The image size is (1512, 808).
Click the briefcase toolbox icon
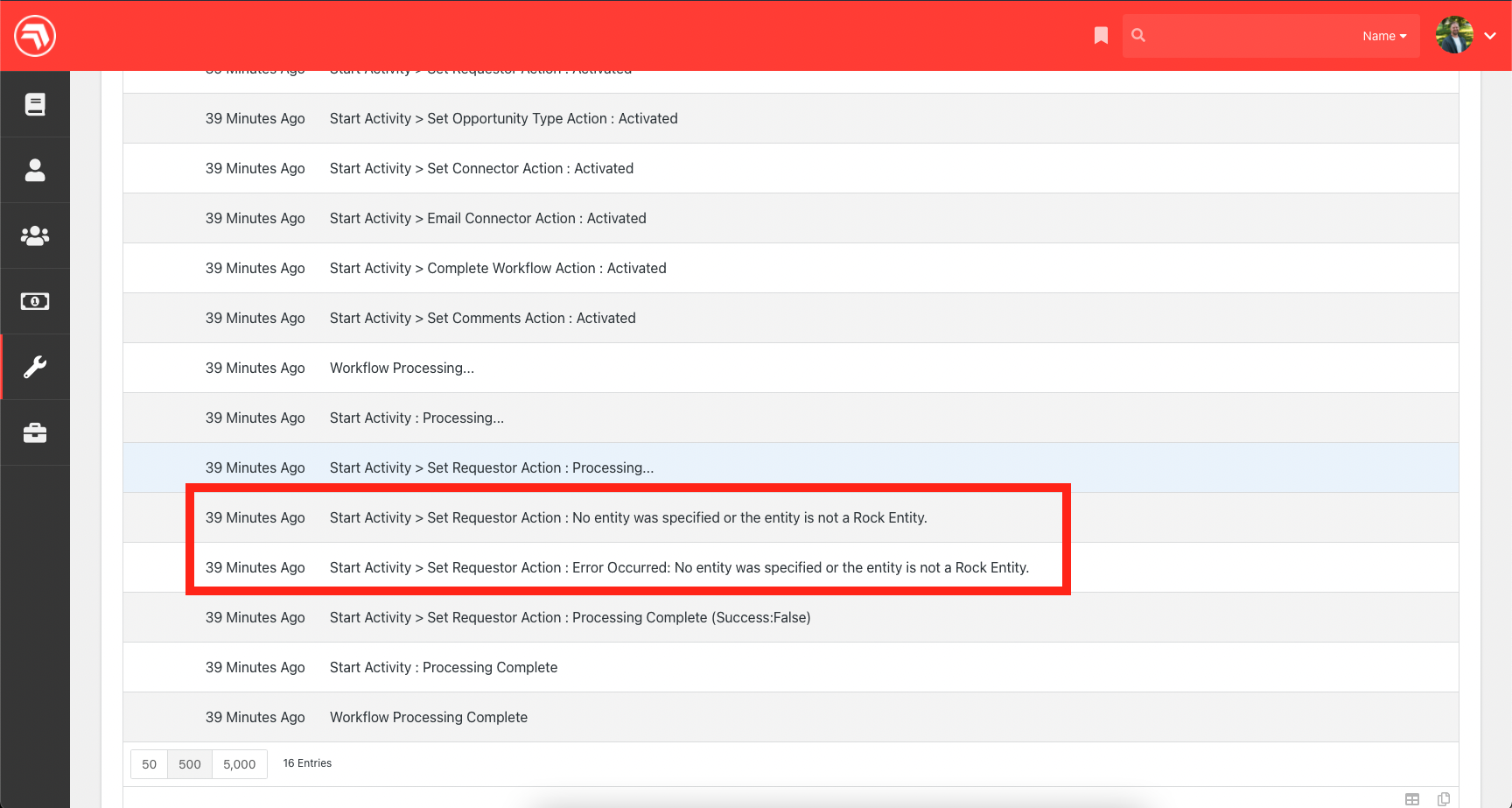35,432
